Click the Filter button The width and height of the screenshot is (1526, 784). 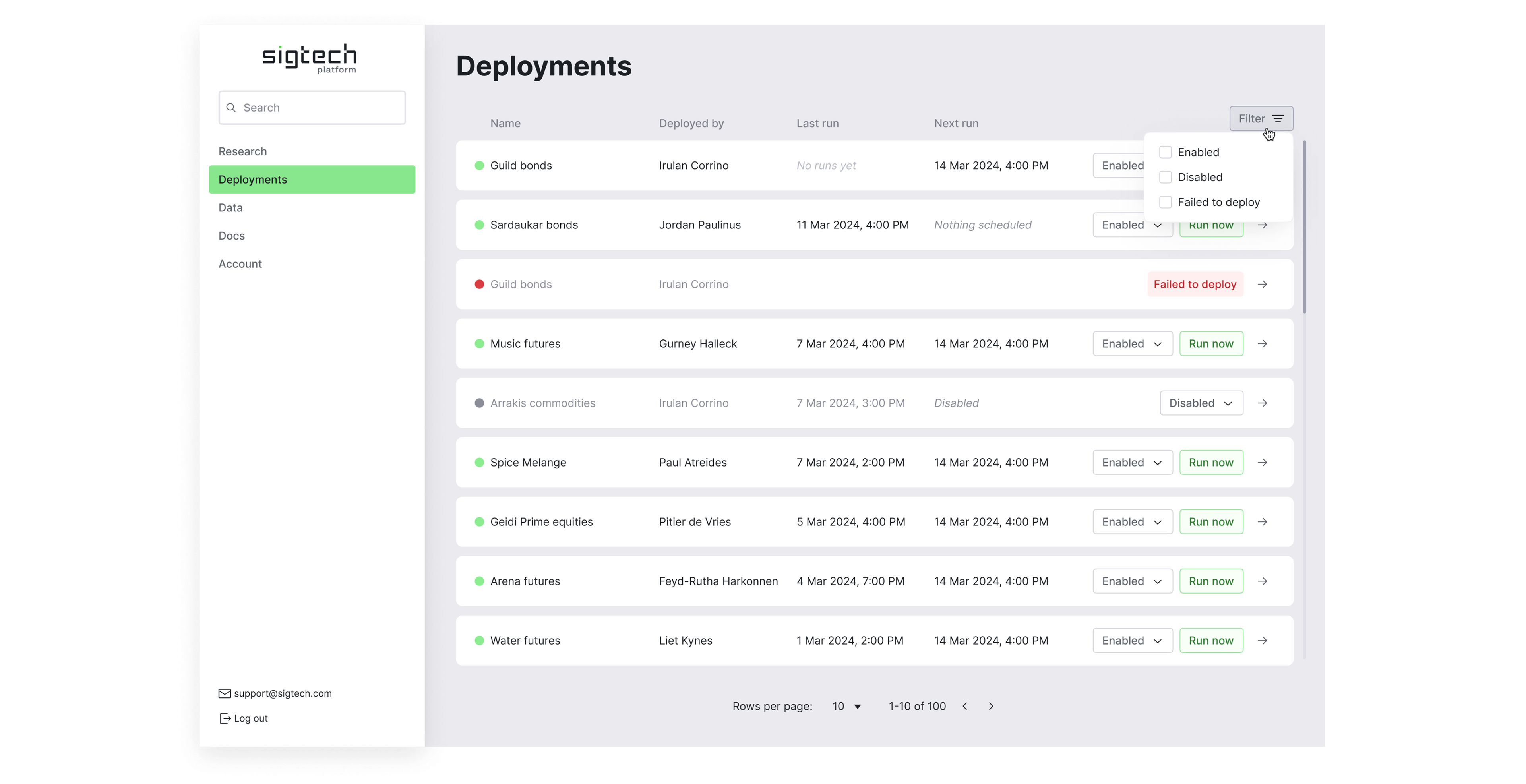(1261, 118)
